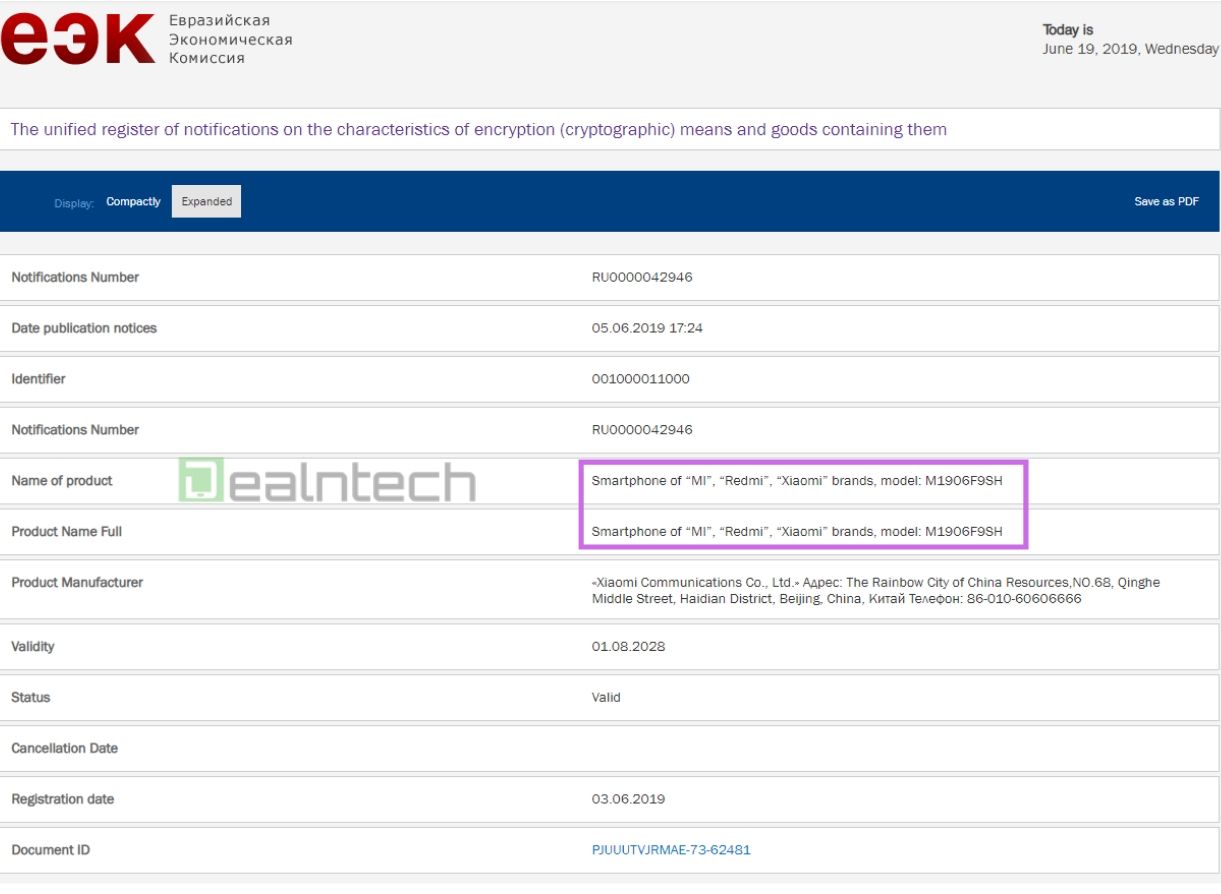Select status value Valid
This screenshot has width=1221, height=894.
pos(606,698)
